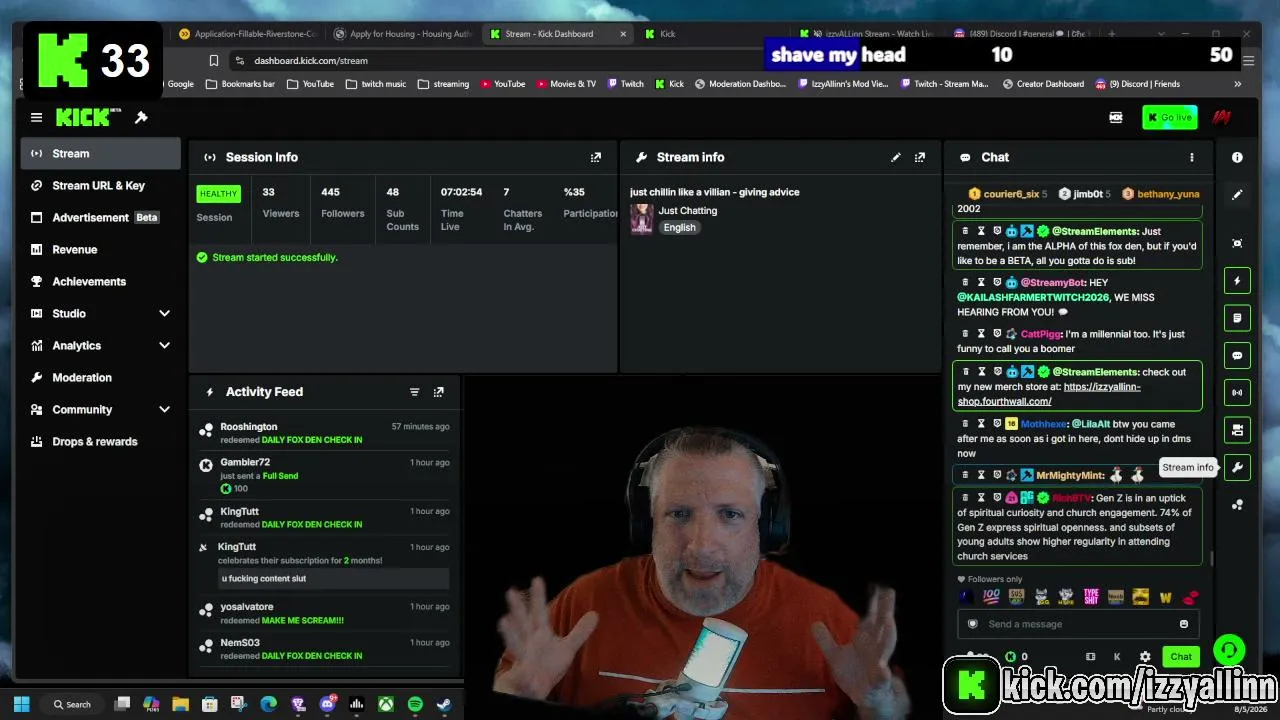This screenshot has height=720, width=1280.
Task: Delete the CattPigg chat message
Action: [x=965, y=334]
